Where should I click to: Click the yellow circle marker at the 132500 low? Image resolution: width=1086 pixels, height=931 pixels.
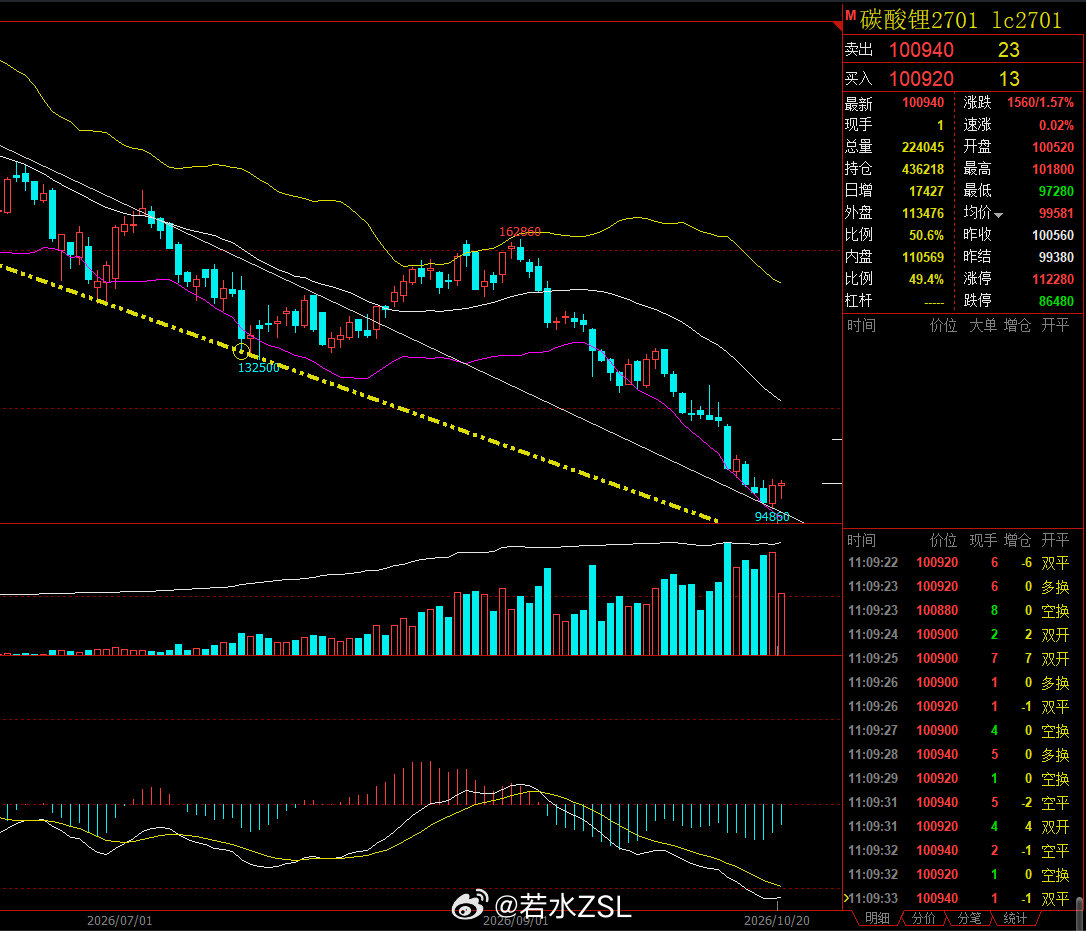(x=241, y=351)
